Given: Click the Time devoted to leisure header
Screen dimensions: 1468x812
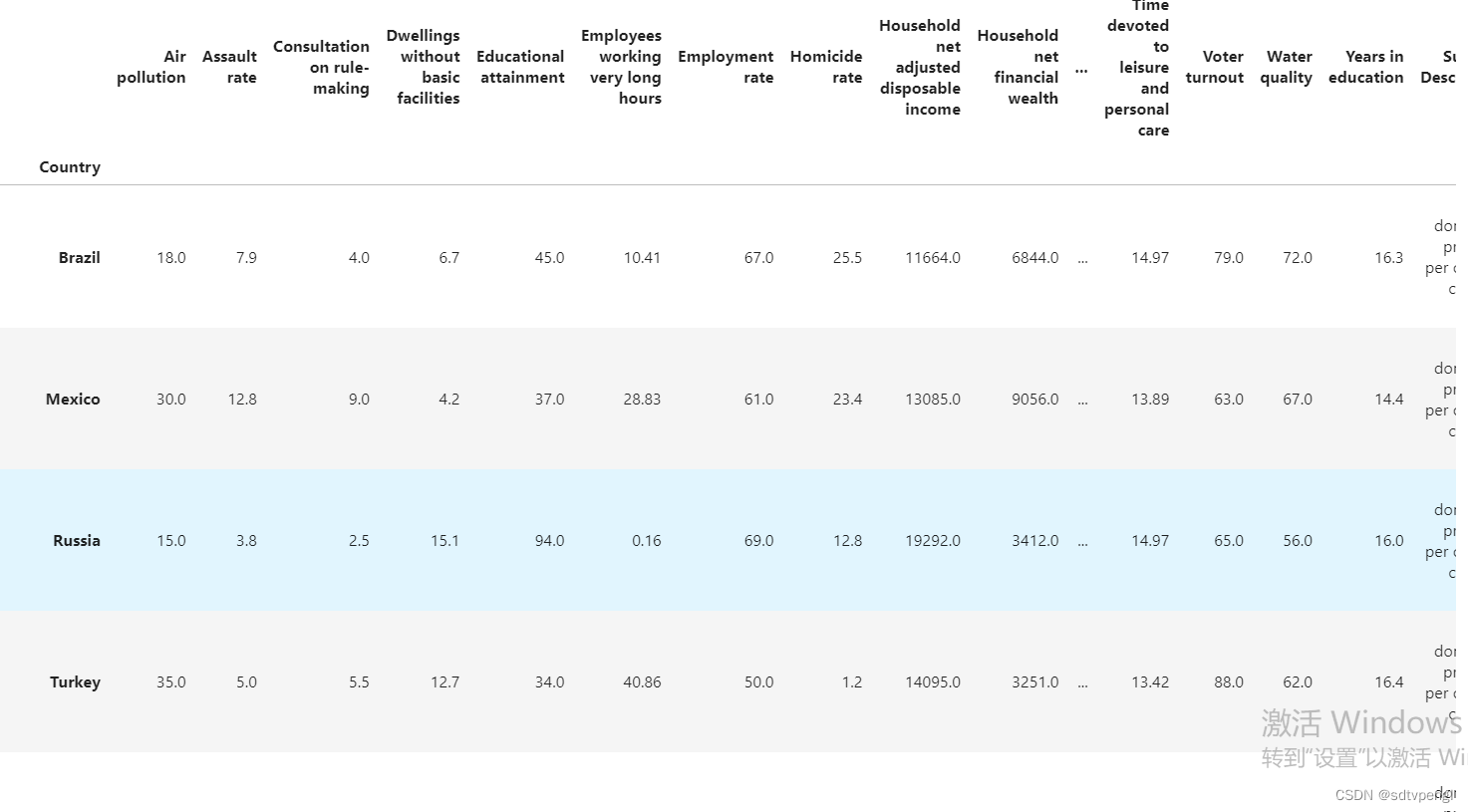Looking at the screenshot, I should (x=1137, y=67).
